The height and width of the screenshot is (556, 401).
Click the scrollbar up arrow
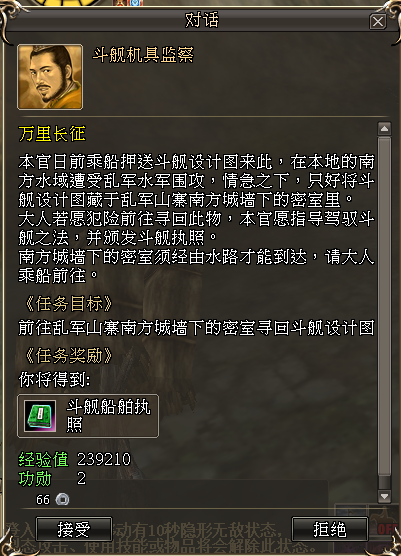(x=384, y=129)
